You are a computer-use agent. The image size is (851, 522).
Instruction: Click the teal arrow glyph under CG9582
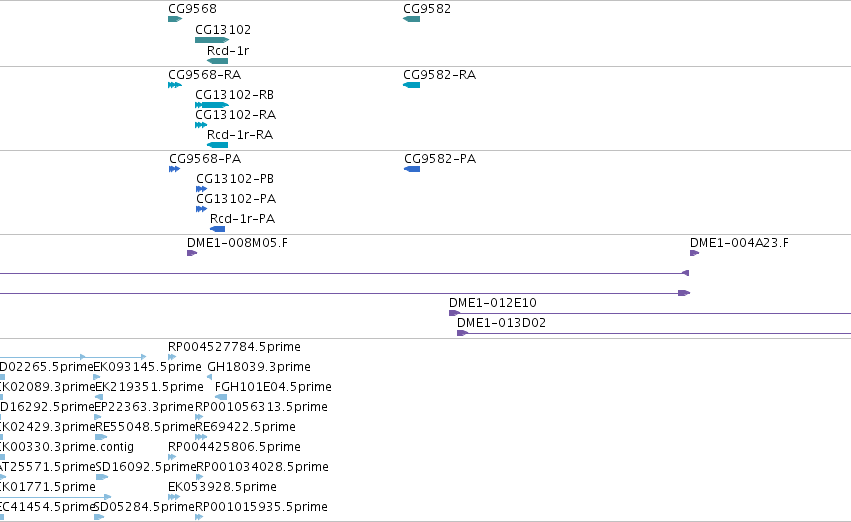tap(411, 19)
